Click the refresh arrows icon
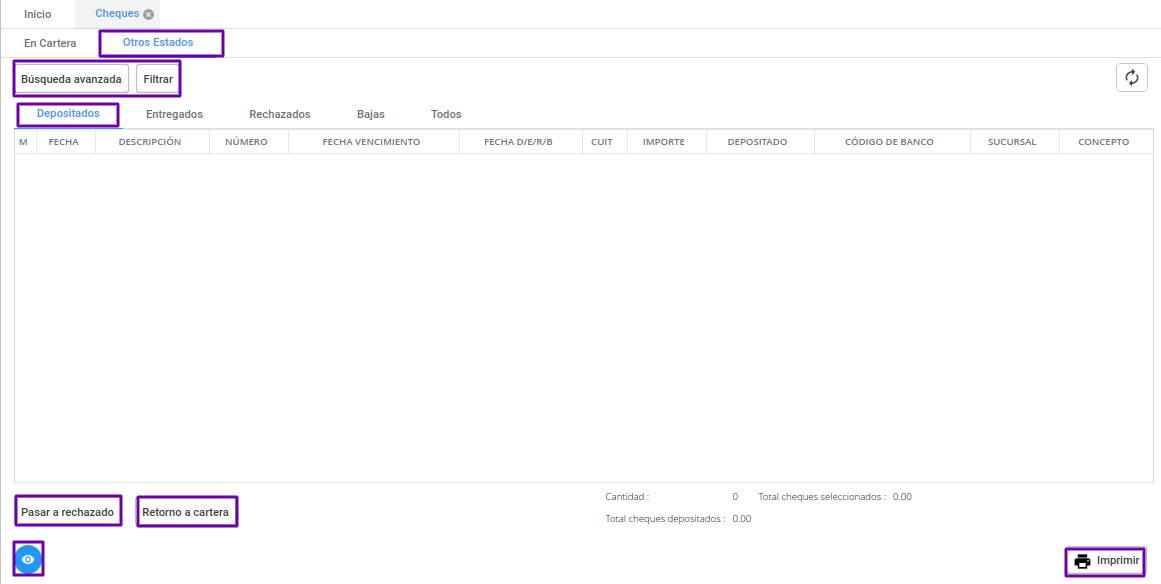 1131,78
